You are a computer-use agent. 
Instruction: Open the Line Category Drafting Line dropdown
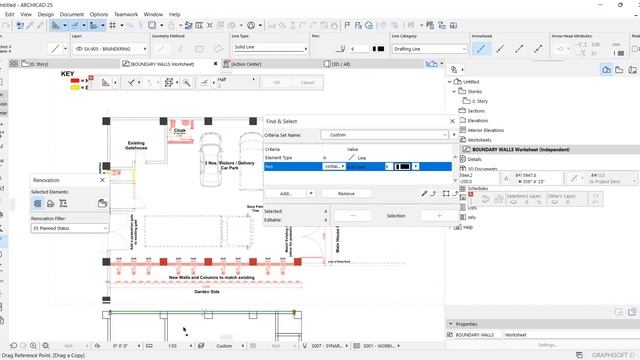pos(429,49)
